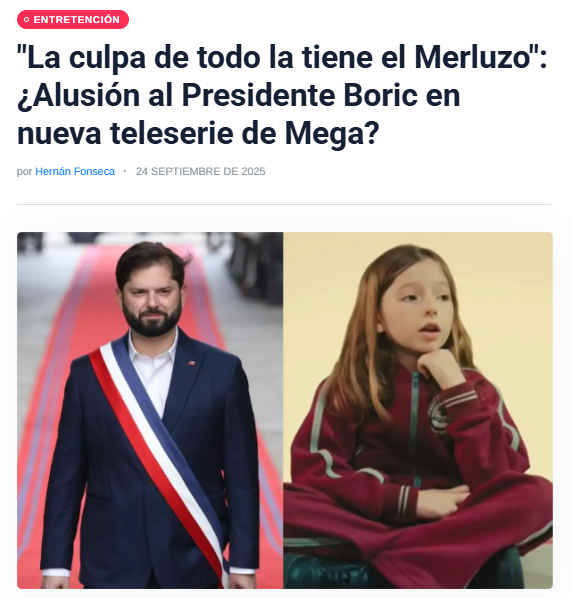The width and height of the screenshot is (570, 598).
Task: Click "Presidente Boric" in the headline
Action: click(300, 95)
